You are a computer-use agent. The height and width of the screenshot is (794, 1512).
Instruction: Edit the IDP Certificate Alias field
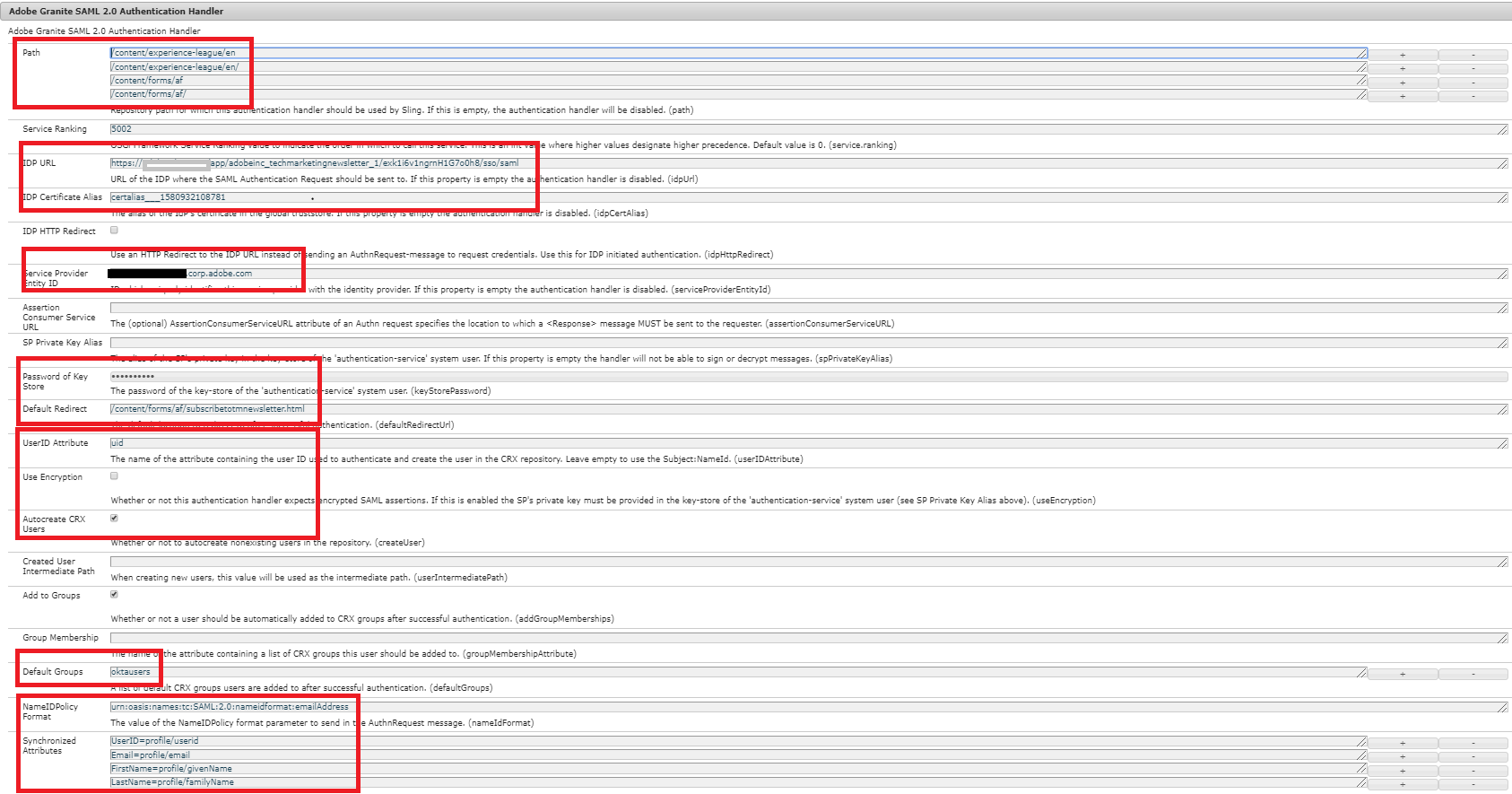(809, 197)
